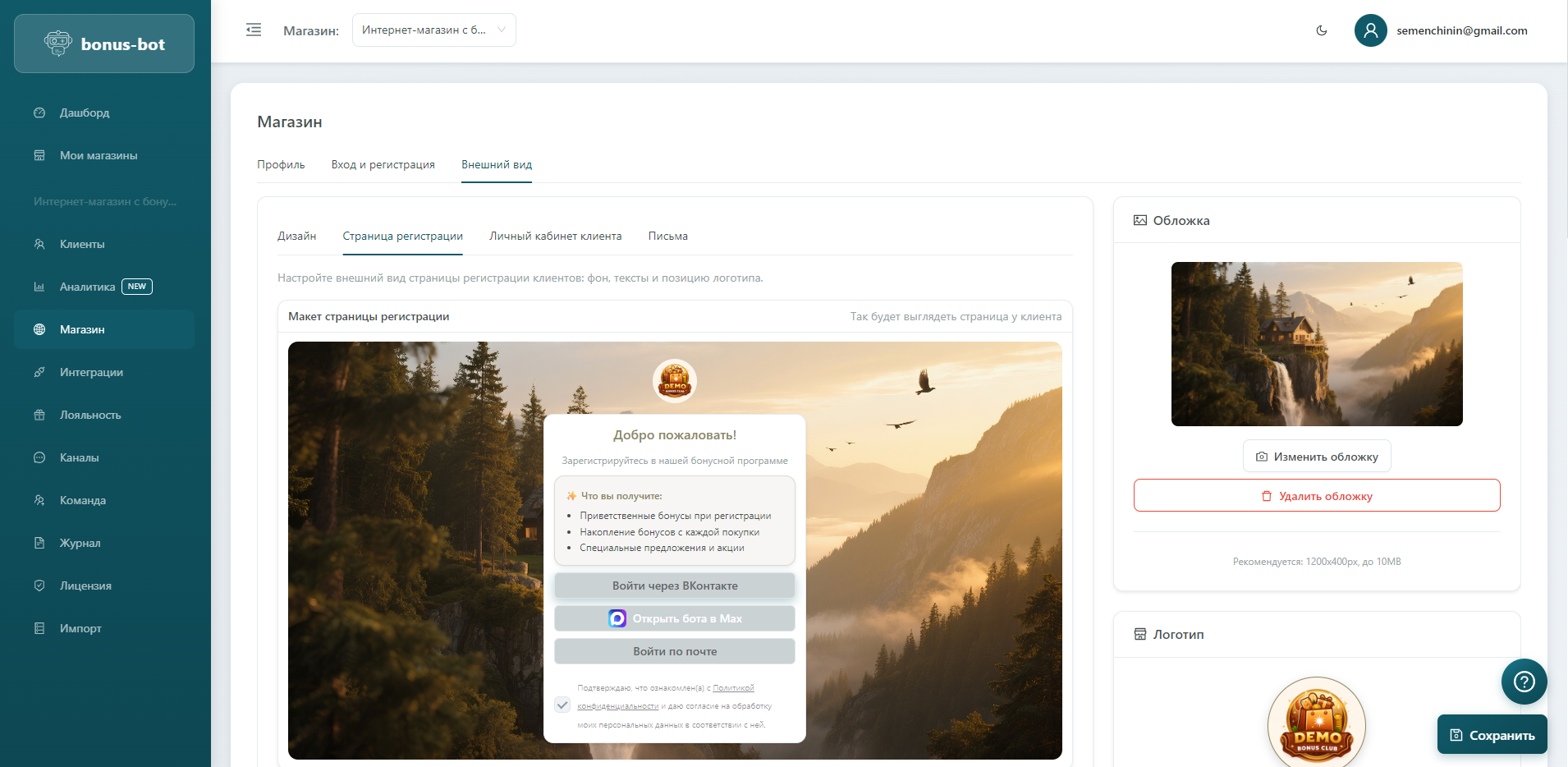Click the Сохранить button

point(1492,735)
